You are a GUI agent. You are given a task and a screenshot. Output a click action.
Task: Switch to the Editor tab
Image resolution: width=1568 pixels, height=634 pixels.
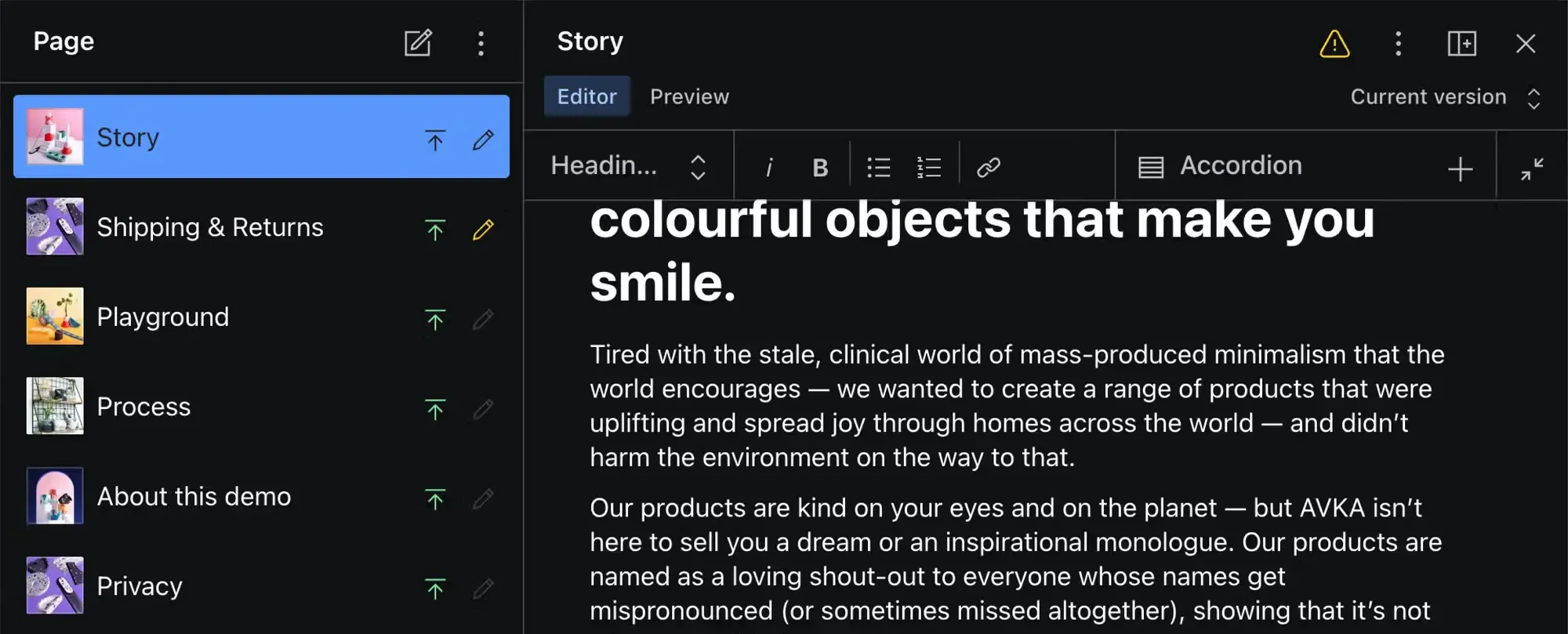[586, 96]
